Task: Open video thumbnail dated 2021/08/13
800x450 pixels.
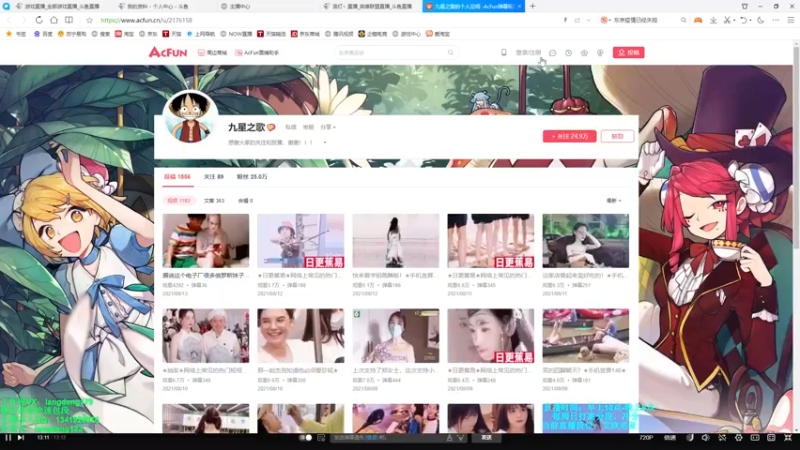Action: (206, 240)
